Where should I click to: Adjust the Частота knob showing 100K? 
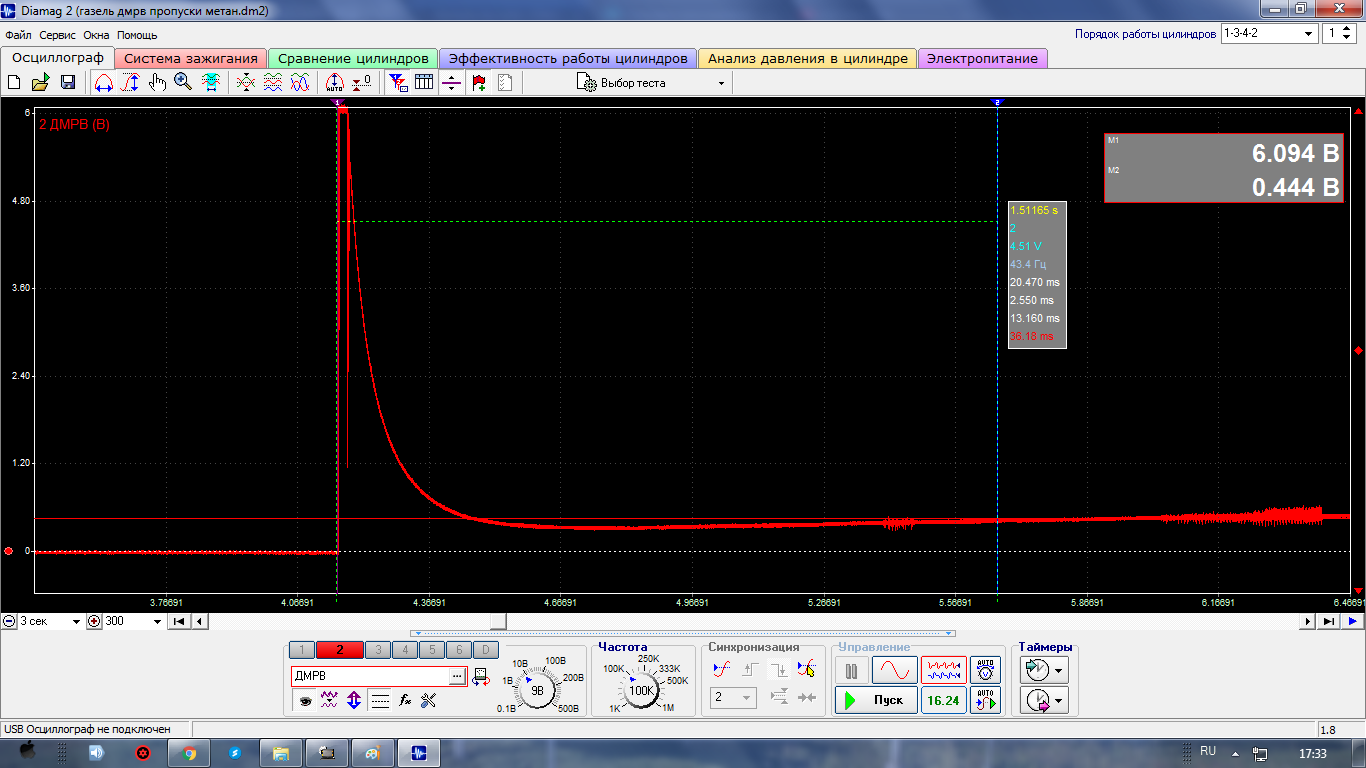click(x=641, y=690)
